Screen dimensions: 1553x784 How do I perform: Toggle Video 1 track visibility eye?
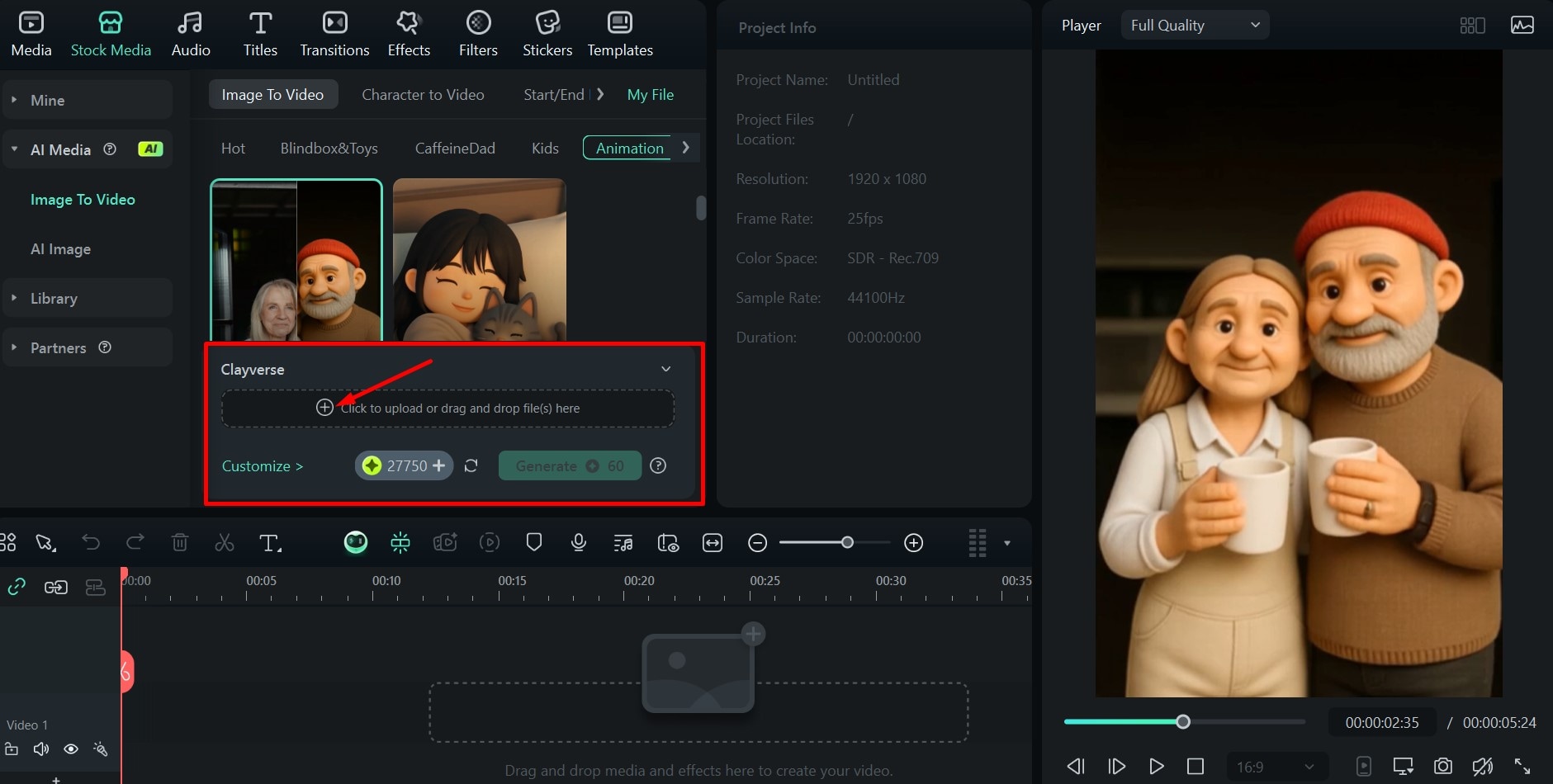click(x=71, y=749)
